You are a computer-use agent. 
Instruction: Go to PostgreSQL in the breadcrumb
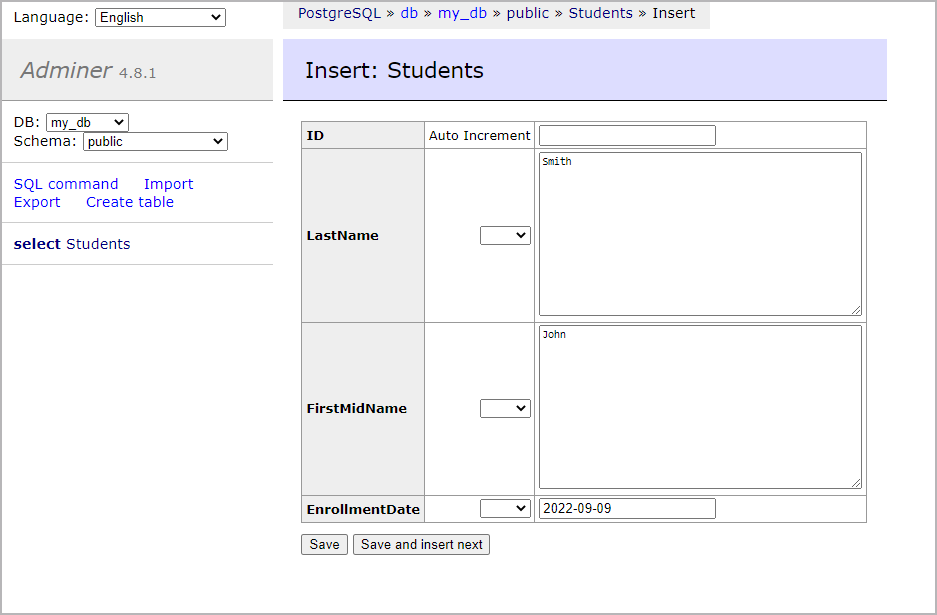339,13
